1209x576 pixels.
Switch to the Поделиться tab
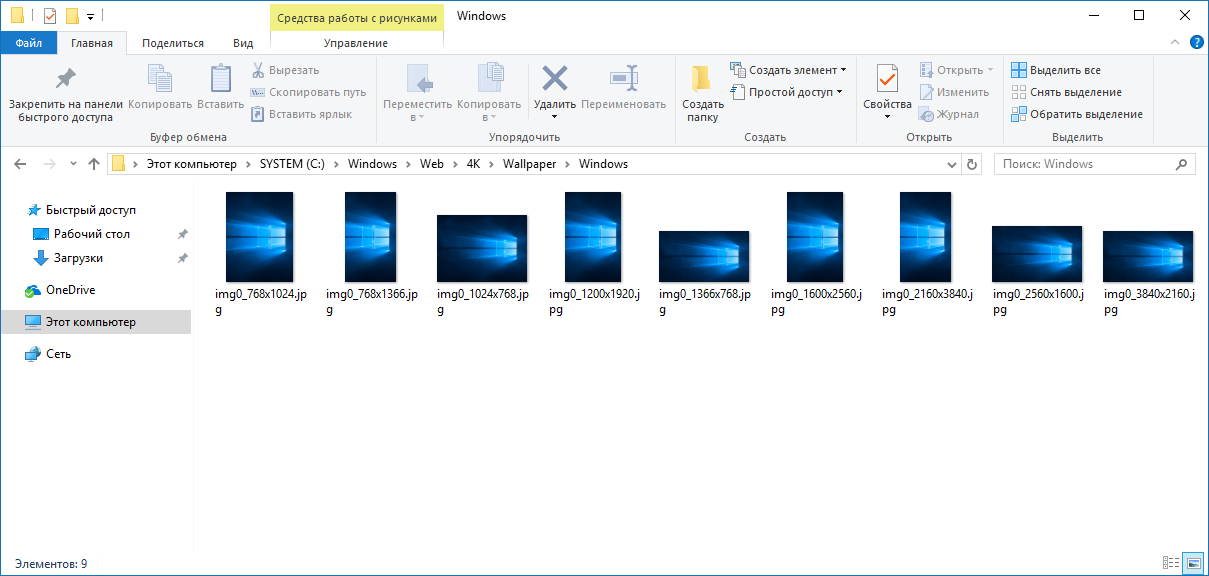click(173, 43)
